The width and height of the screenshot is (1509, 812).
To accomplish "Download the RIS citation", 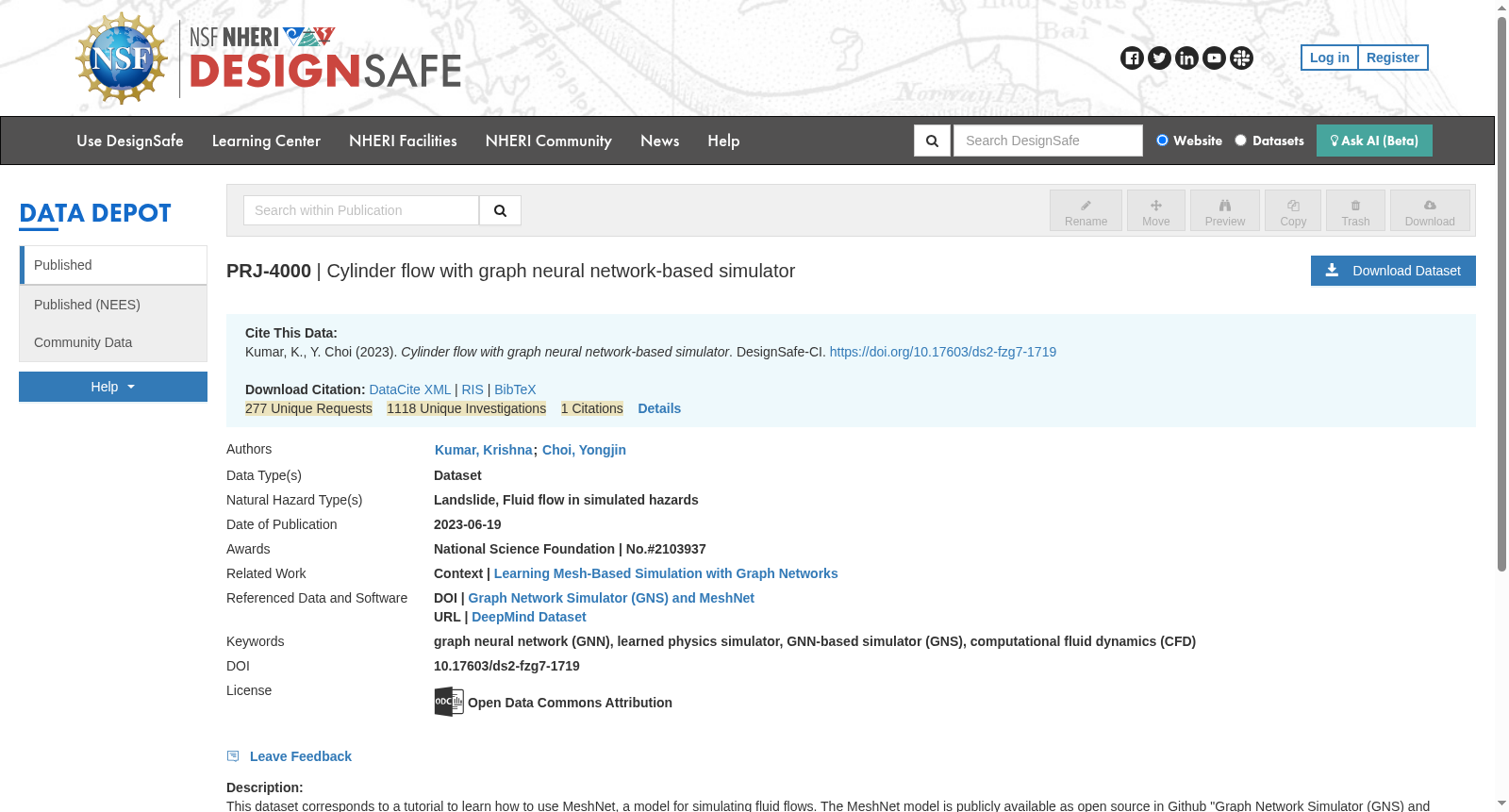I will 473,389.
